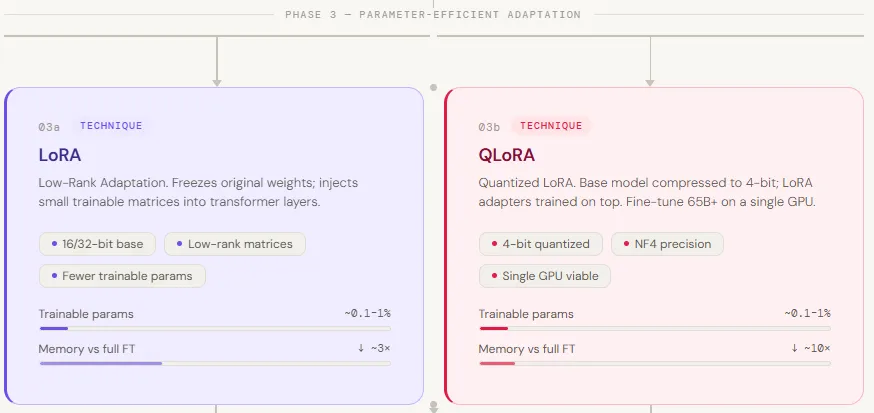874x413 pixels.
Task: Click the LoRA card title
Action: point(60,155)
